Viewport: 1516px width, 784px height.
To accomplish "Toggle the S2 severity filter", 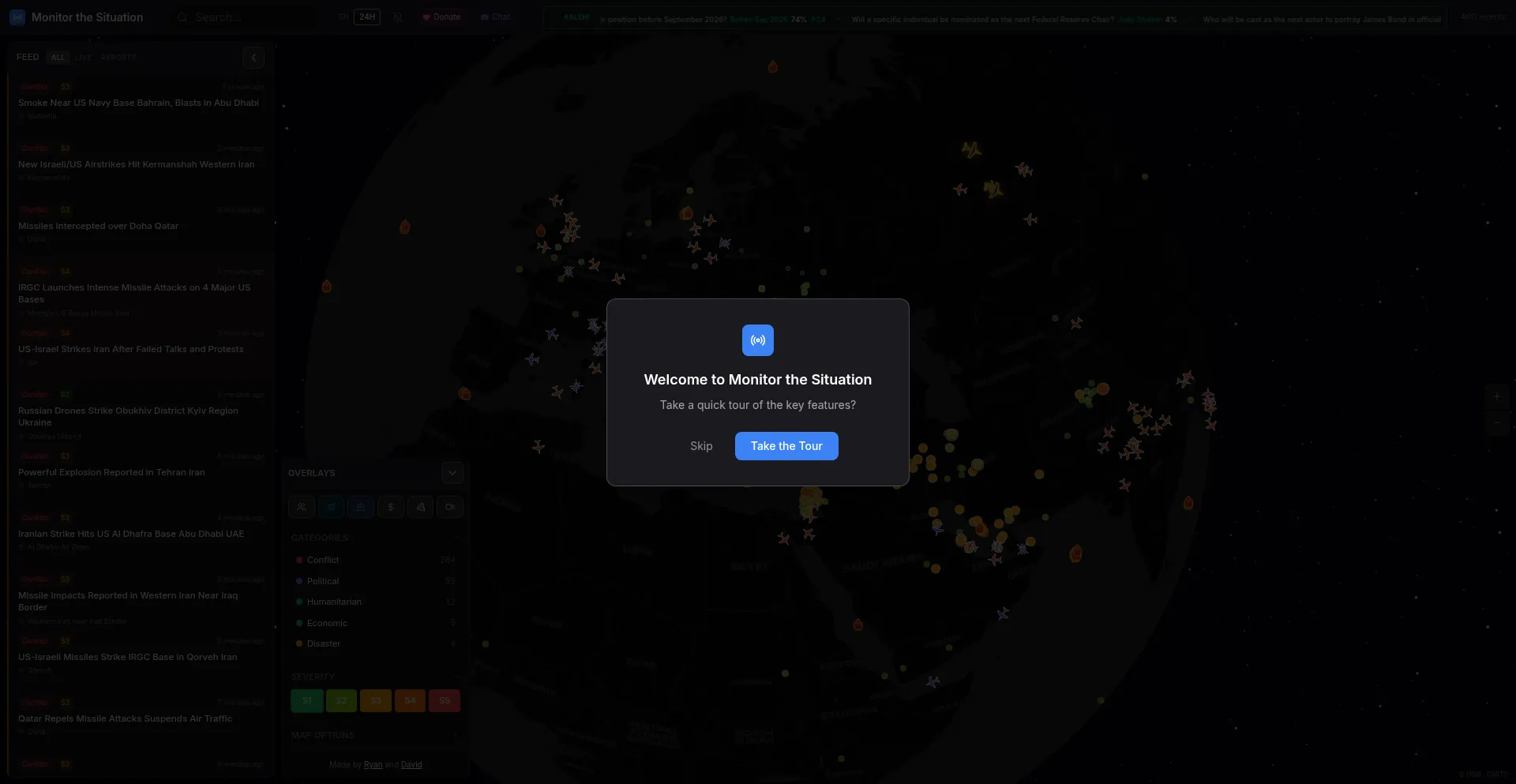I will click(341, 700).
